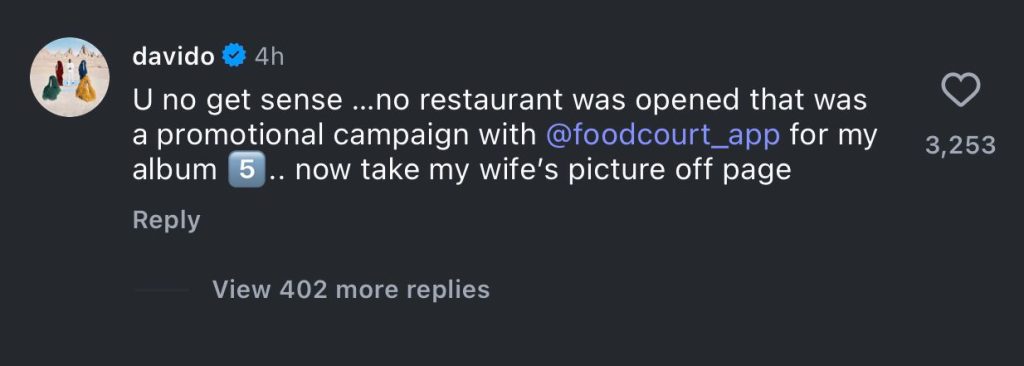Click empty dark area below View more replies
The image size is (1024, 366).
coord(512,337)
